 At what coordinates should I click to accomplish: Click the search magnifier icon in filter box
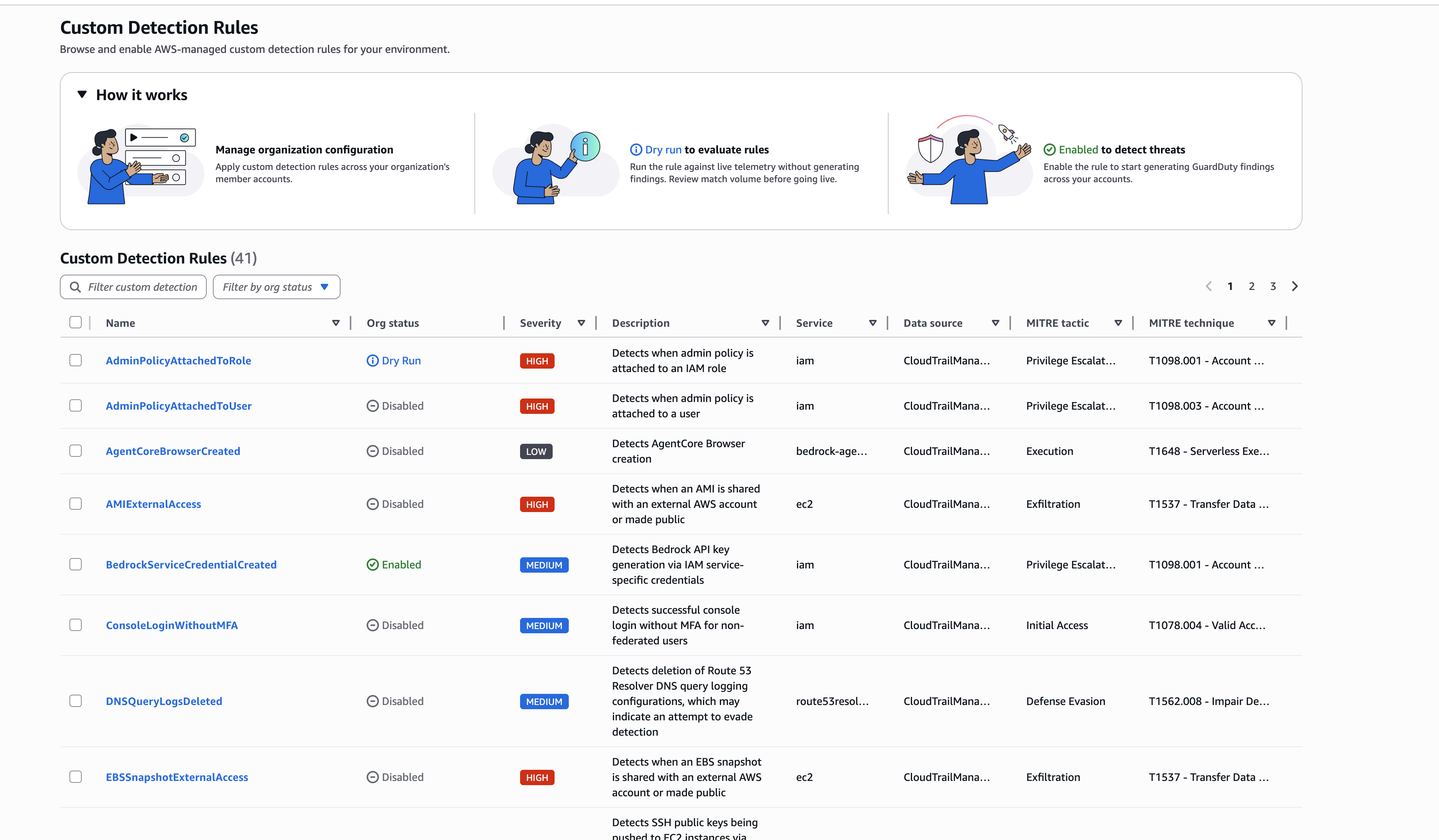(x=75, y=287)
